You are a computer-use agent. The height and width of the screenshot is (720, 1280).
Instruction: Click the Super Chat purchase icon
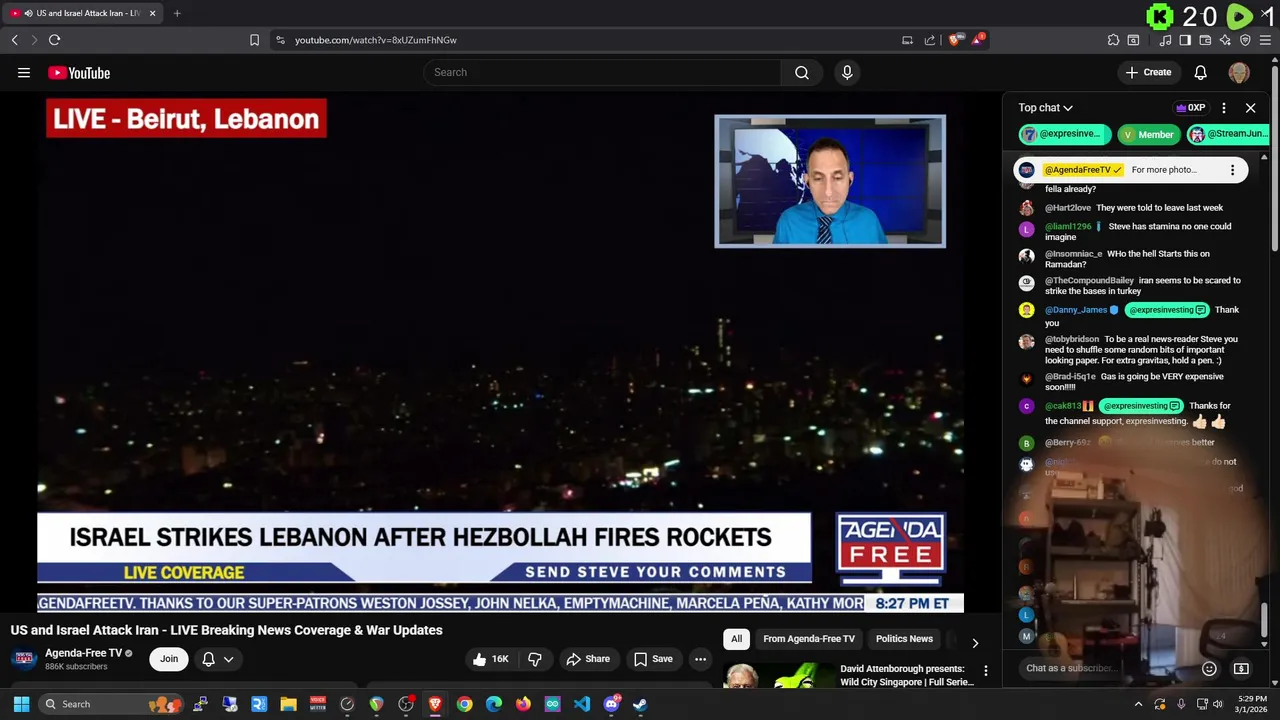(x=1241, y=668)
